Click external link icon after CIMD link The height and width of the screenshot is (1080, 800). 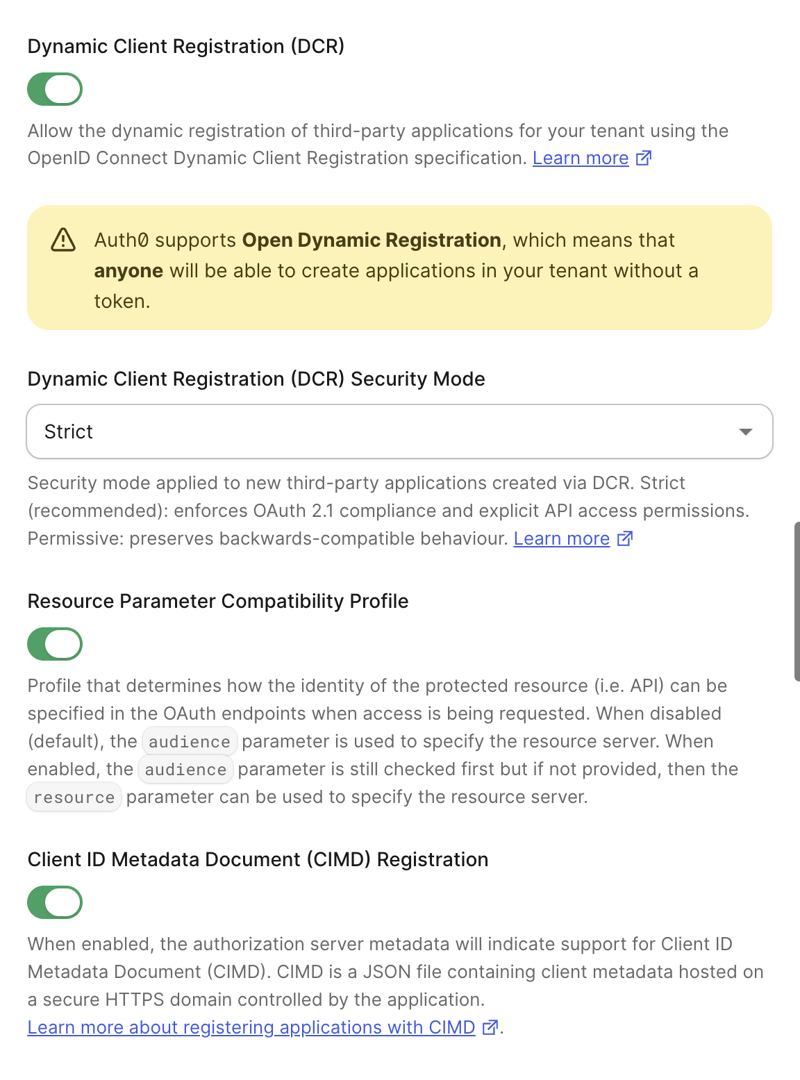[490, 1028]
